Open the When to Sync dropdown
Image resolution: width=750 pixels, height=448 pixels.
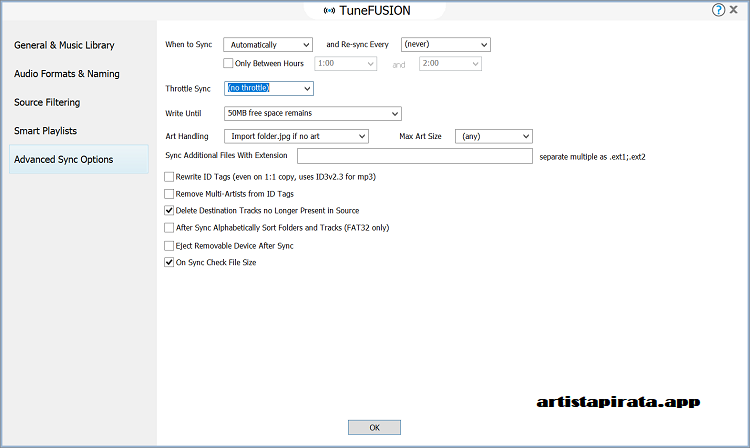point(268,44)
